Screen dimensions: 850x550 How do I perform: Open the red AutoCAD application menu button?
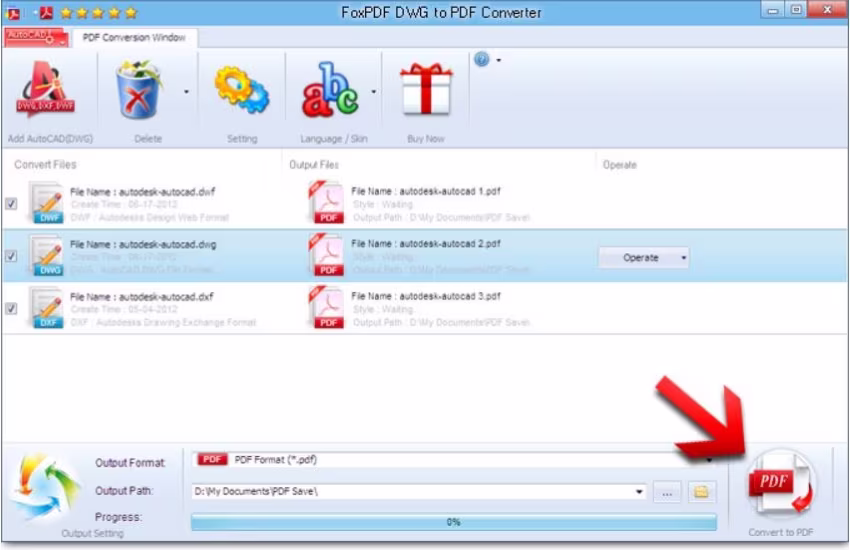(x=36, y=37)
